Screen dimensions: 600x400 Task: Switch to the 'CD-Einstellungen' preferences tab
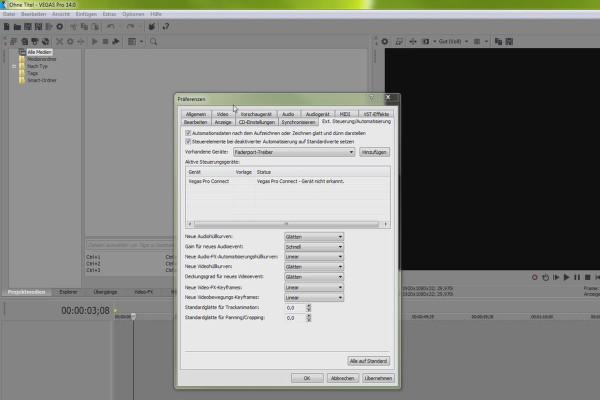[x=257, y=122]
